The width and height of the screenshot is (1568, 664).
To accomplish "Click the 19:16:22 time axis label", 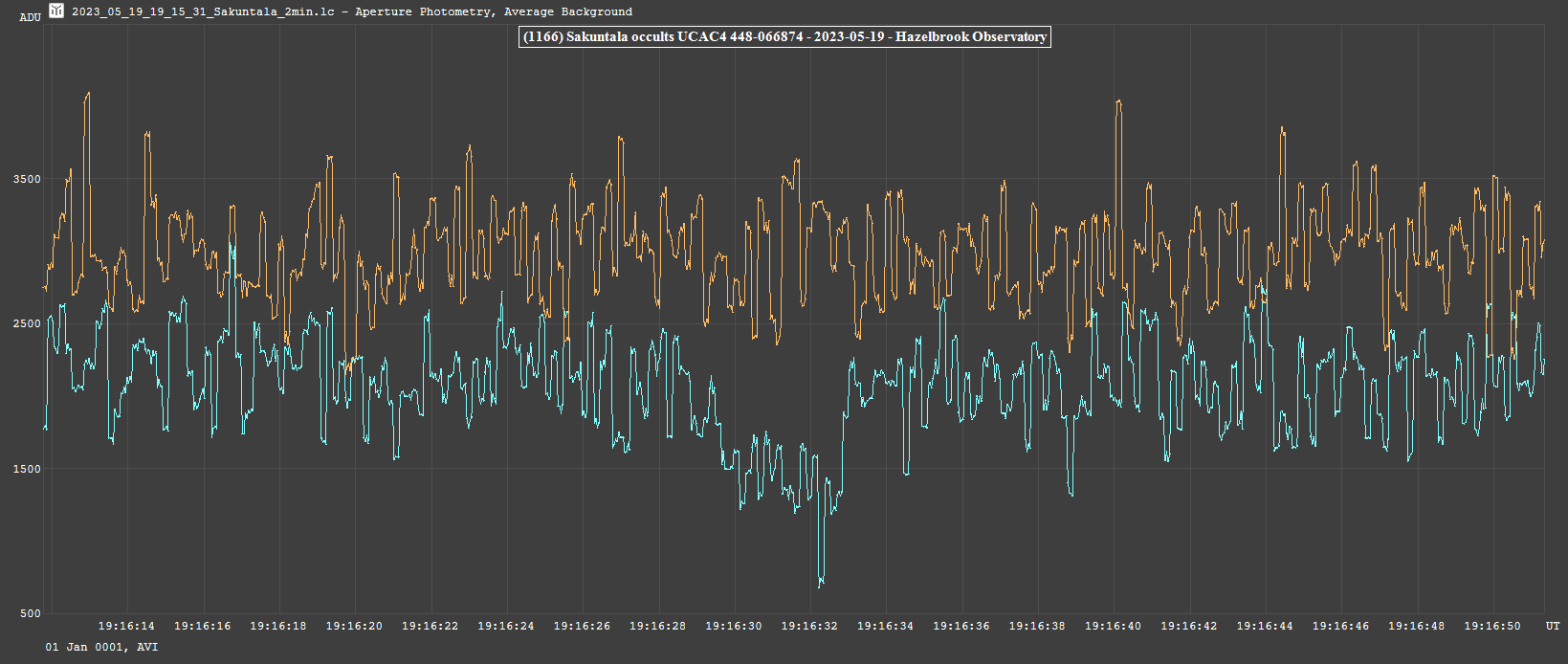I will click(430, 626).
